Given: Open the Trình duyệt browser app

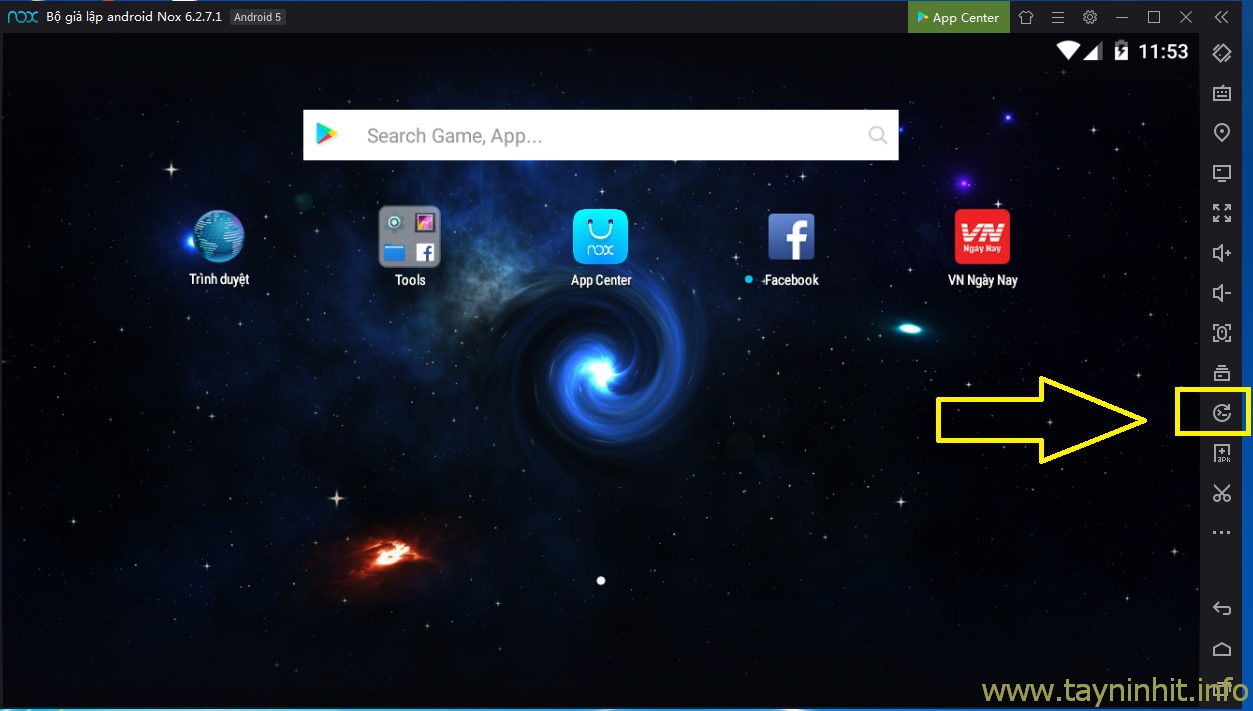Looking at the screenshot, I should (x=218, y=237).
